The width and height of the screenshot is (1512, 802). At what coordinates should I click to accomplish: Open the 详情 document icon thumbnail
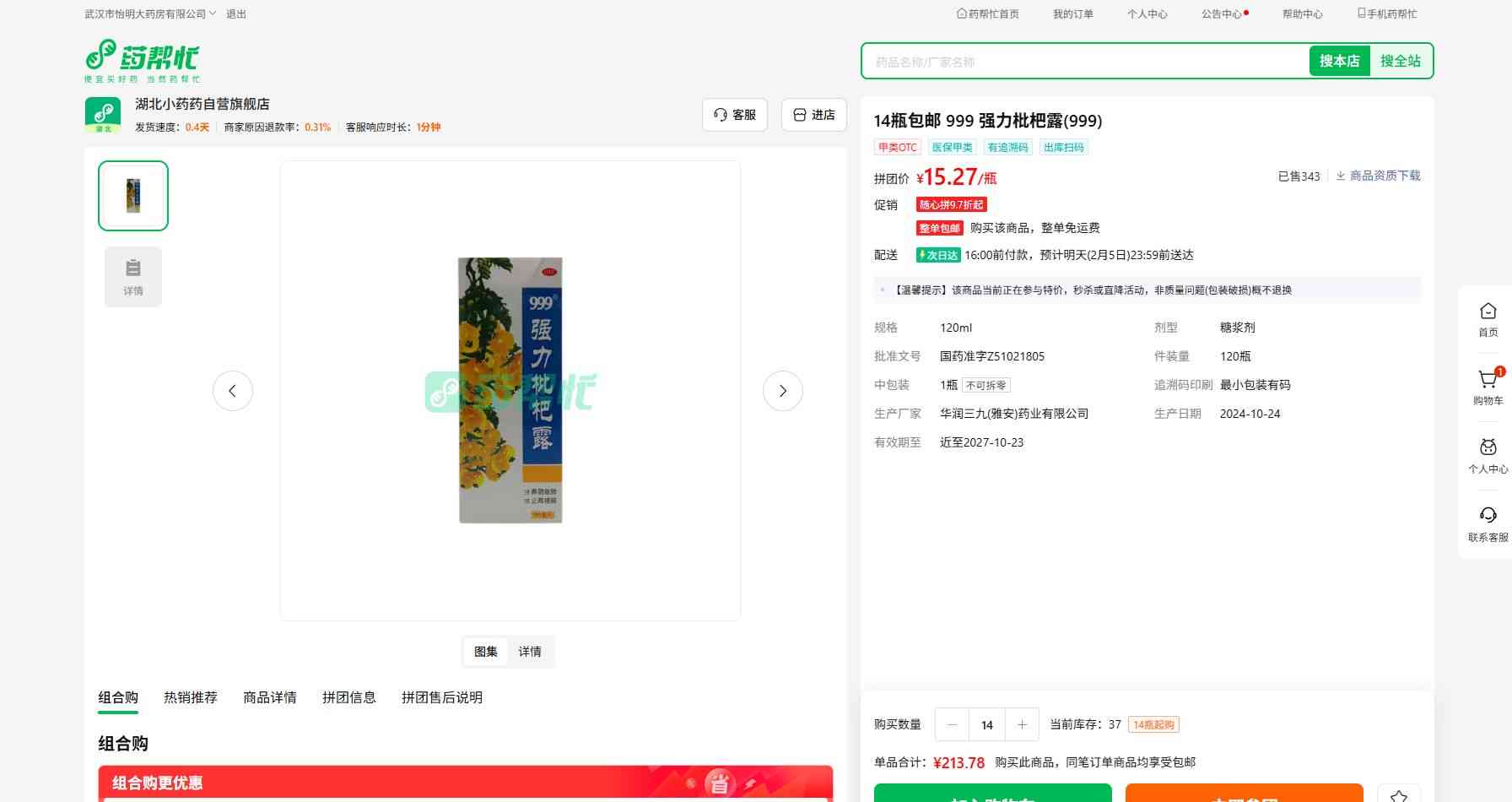tap(133, 277)
